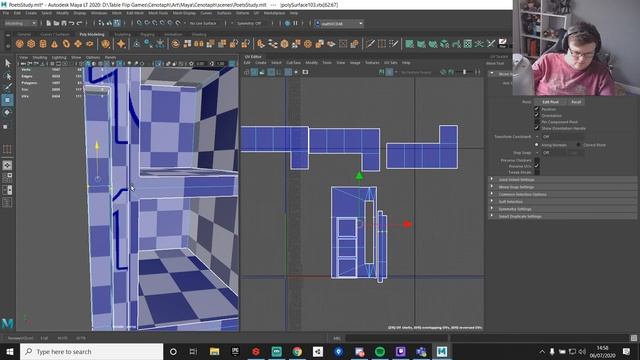This screenshot has height=360, width=640.
Task: Pick the Select tool arrow in toolbox
Action: point(7,63)
